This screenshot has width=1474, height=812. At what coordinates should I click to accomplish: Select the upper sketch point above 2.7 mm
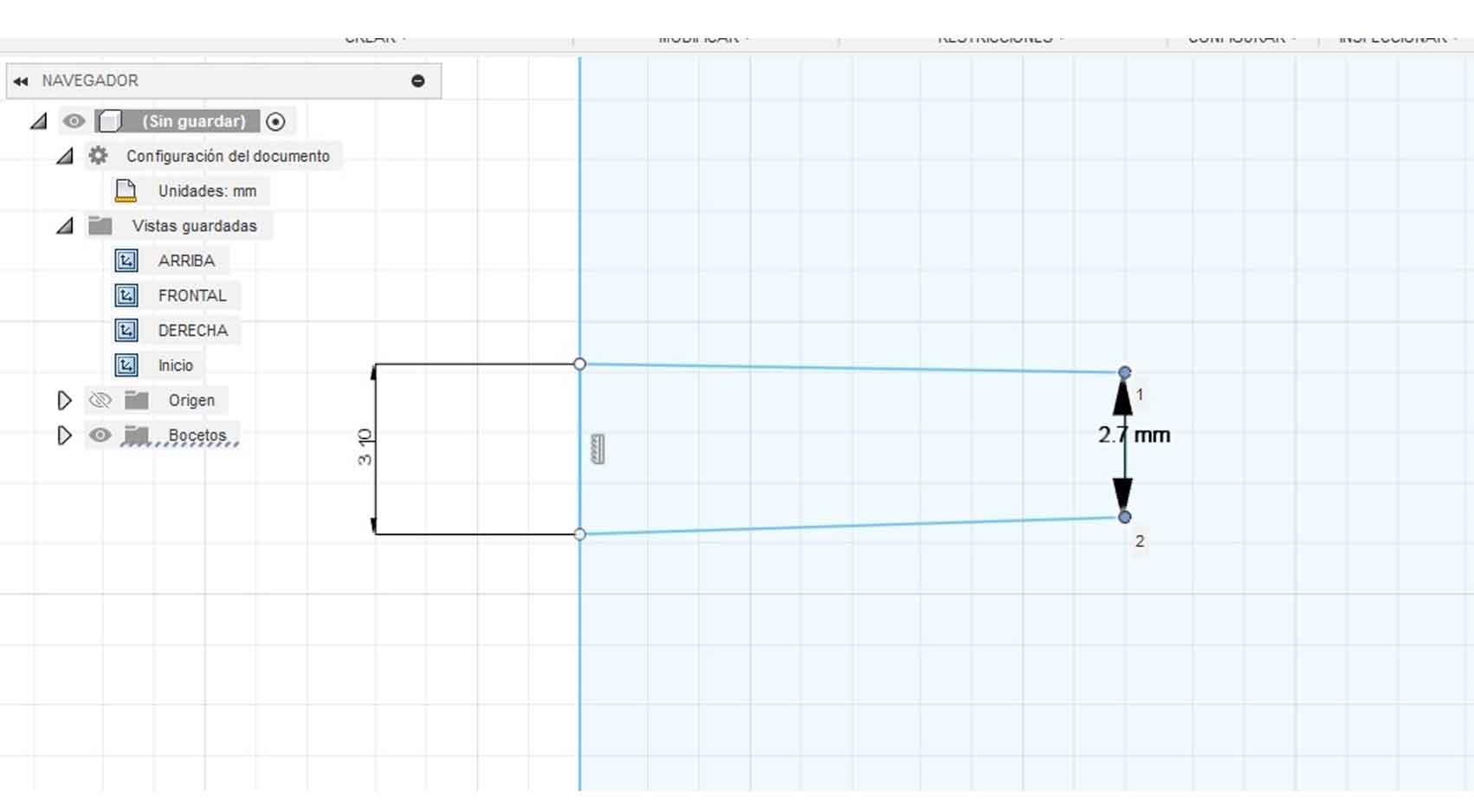[1124, 372]
